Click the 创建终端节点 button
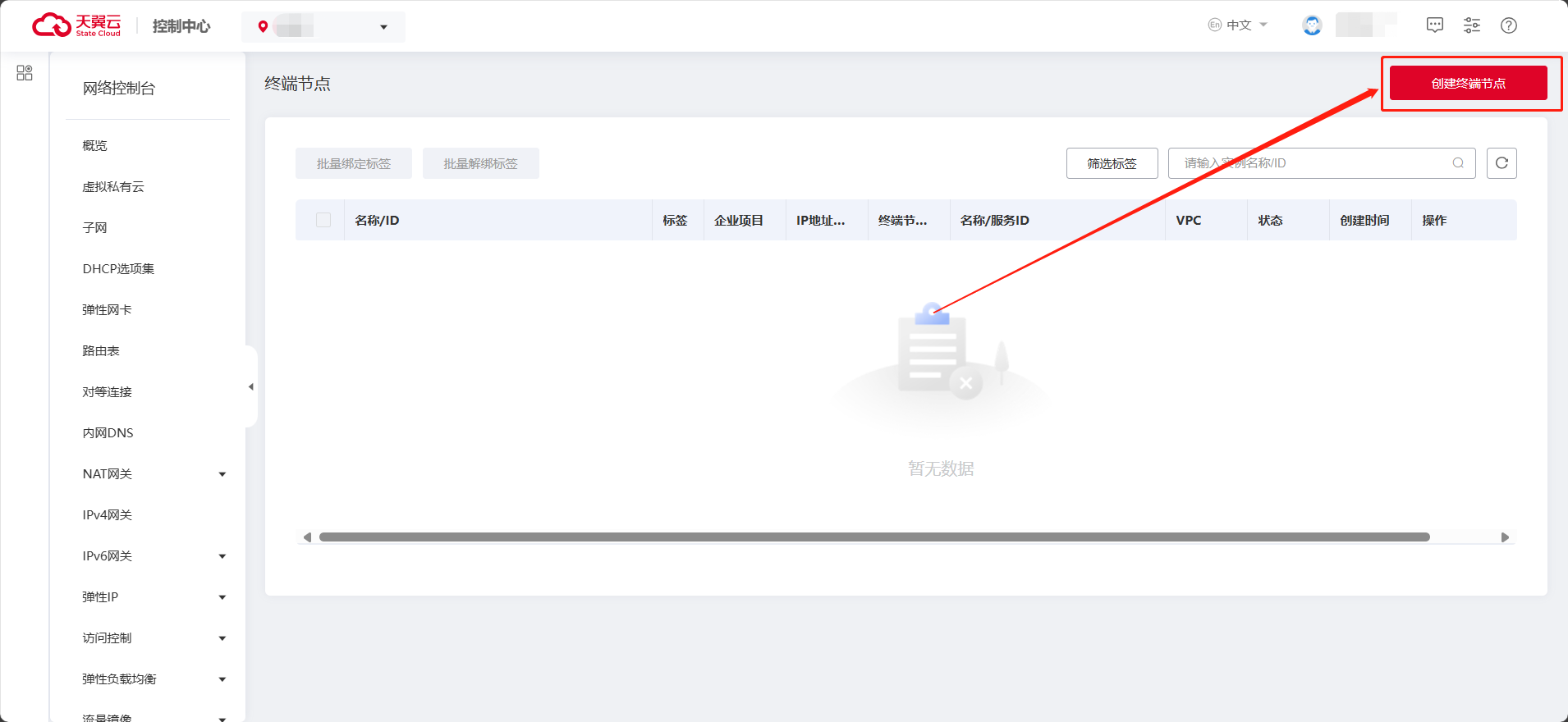Viewport: 1568px width, 722px height. coord(1468,83)
